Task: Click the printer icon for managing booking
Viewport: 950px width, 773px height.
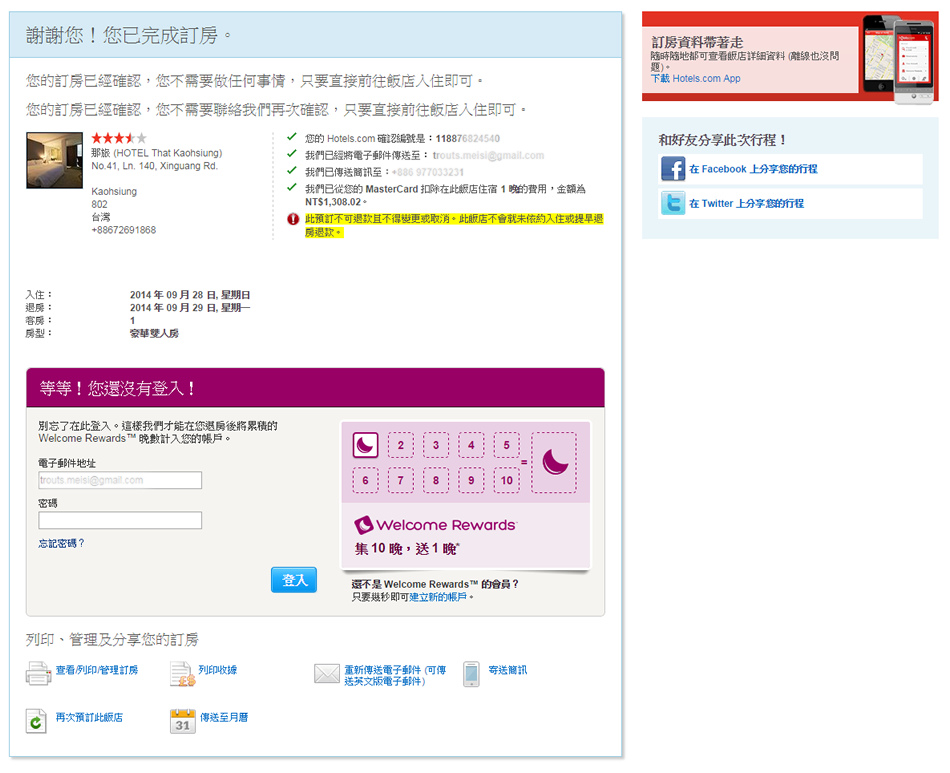Action: (38, 674)
